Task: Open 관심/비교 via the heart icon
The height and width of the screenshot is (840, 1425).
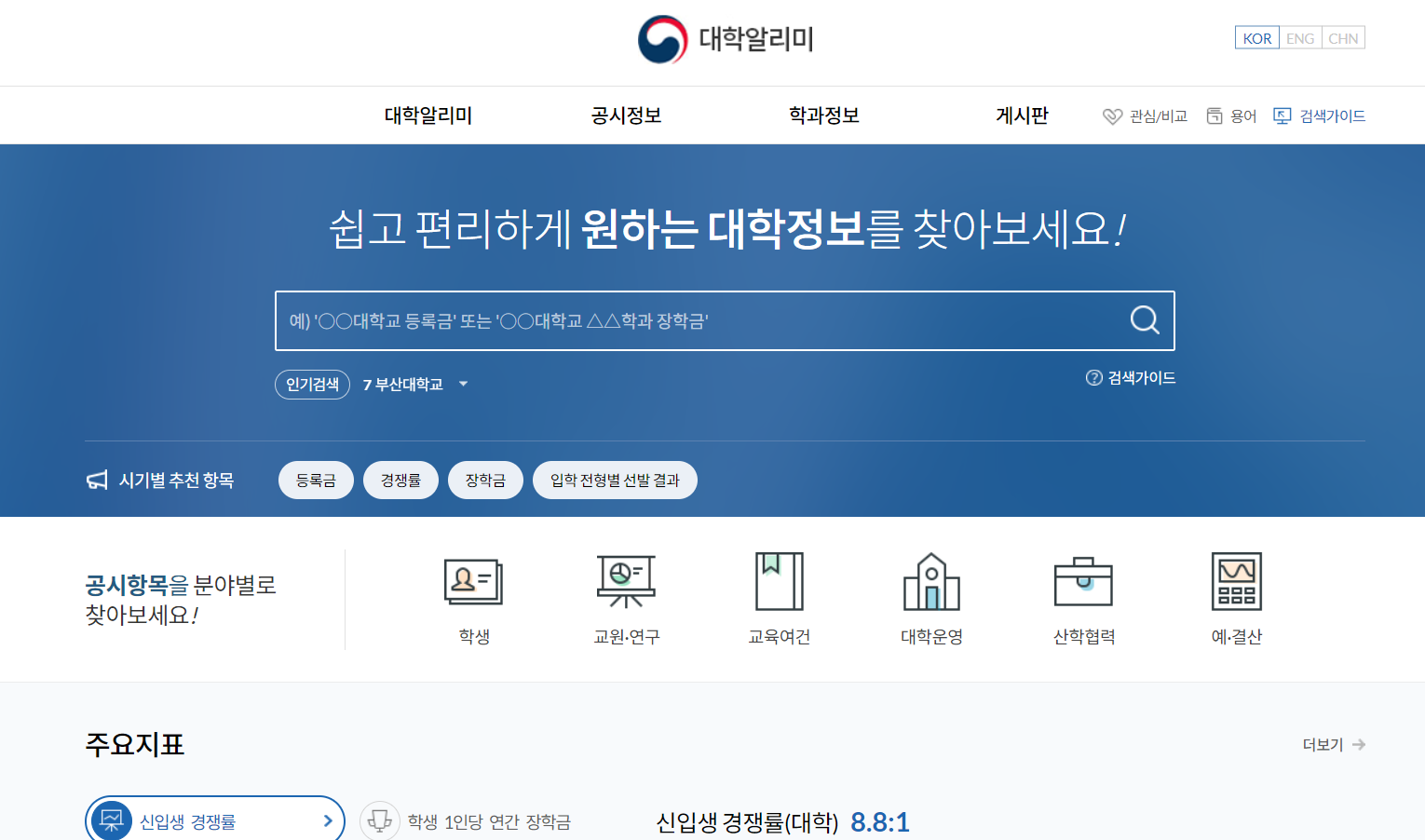Action: click(x=1114, y=115)
